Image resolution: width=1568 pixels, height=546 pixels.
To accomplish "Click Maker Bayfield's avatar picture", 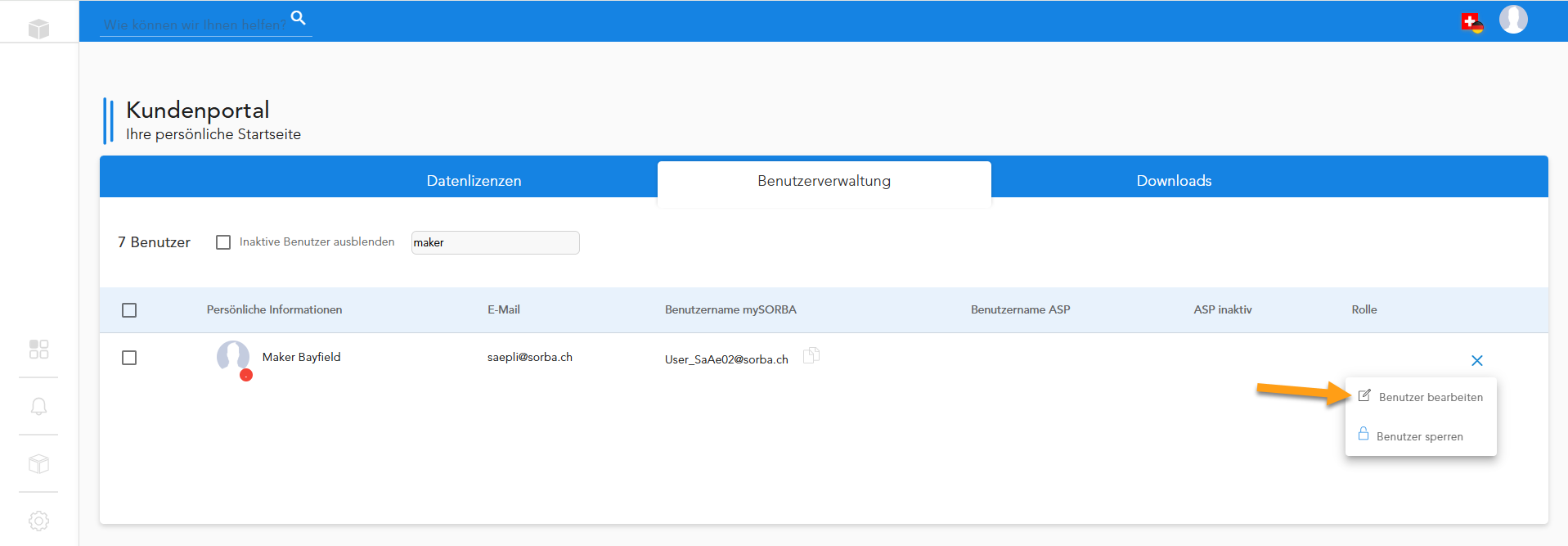I will pyautogui.click(x=233, y=357).
